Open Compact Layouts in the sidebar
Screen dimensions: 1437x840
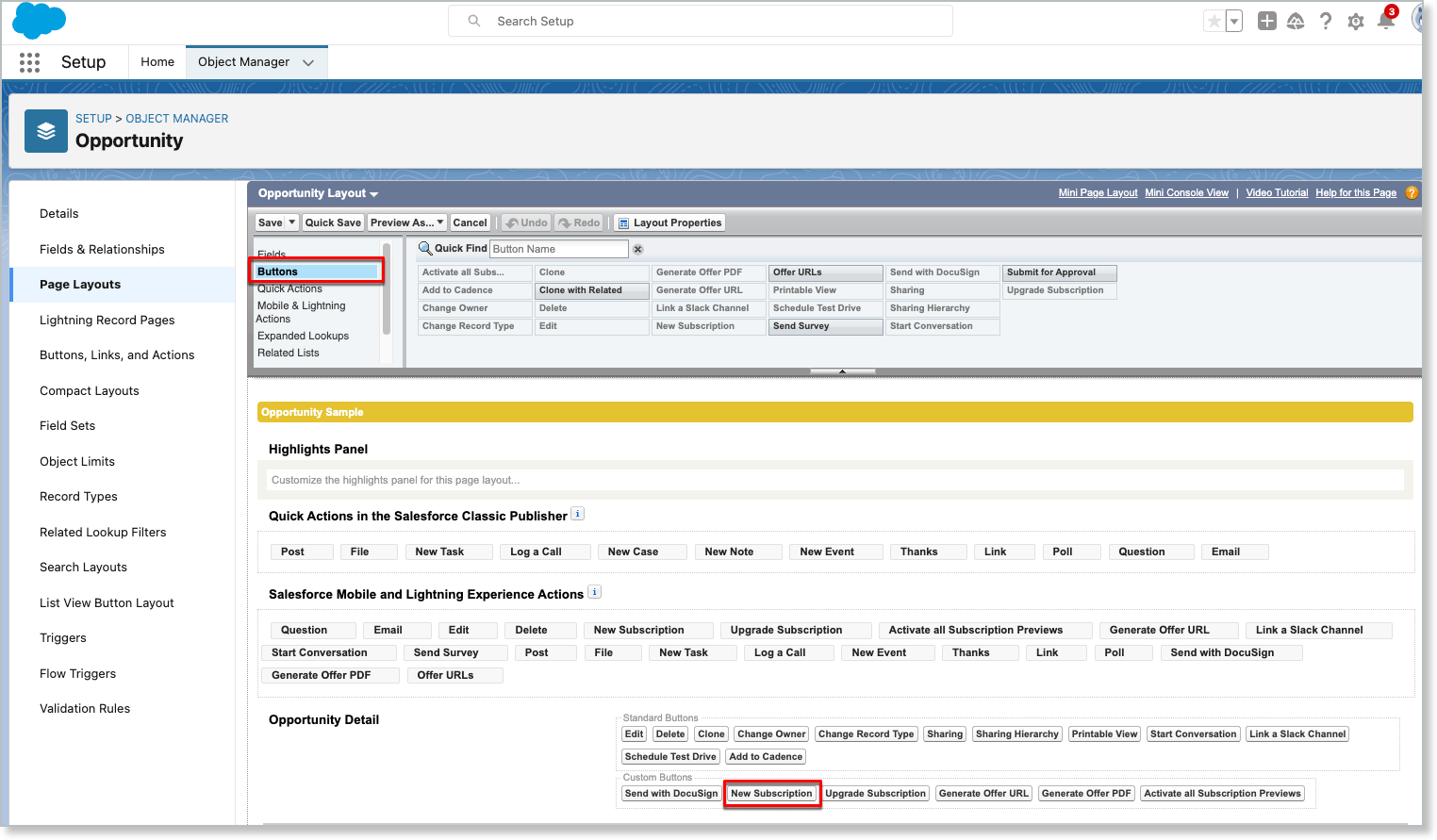(90, 390)
